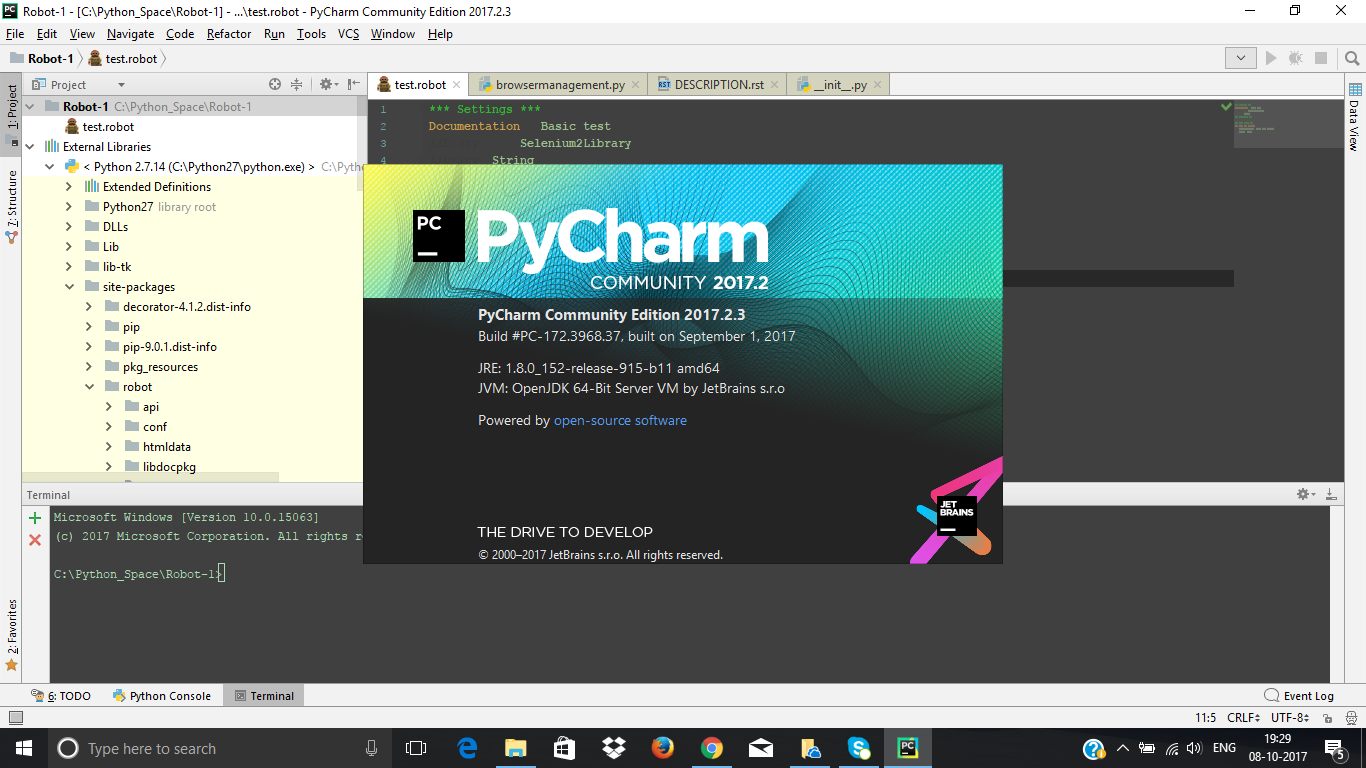
Task: Expand the Extended Definitions node
Action: coord(69,186)
